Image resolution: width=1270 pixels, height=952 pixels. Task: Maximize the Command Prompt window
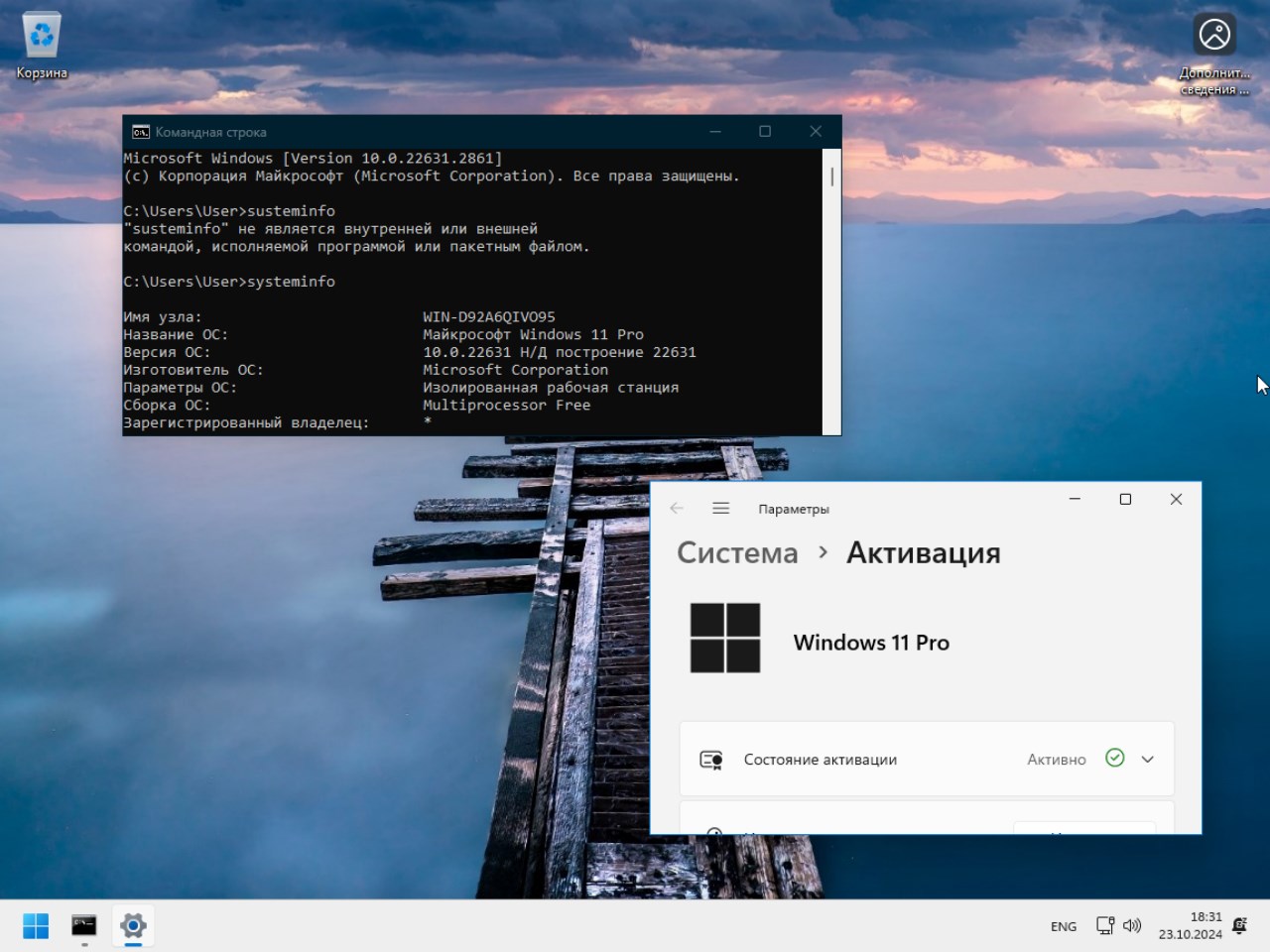765,131
